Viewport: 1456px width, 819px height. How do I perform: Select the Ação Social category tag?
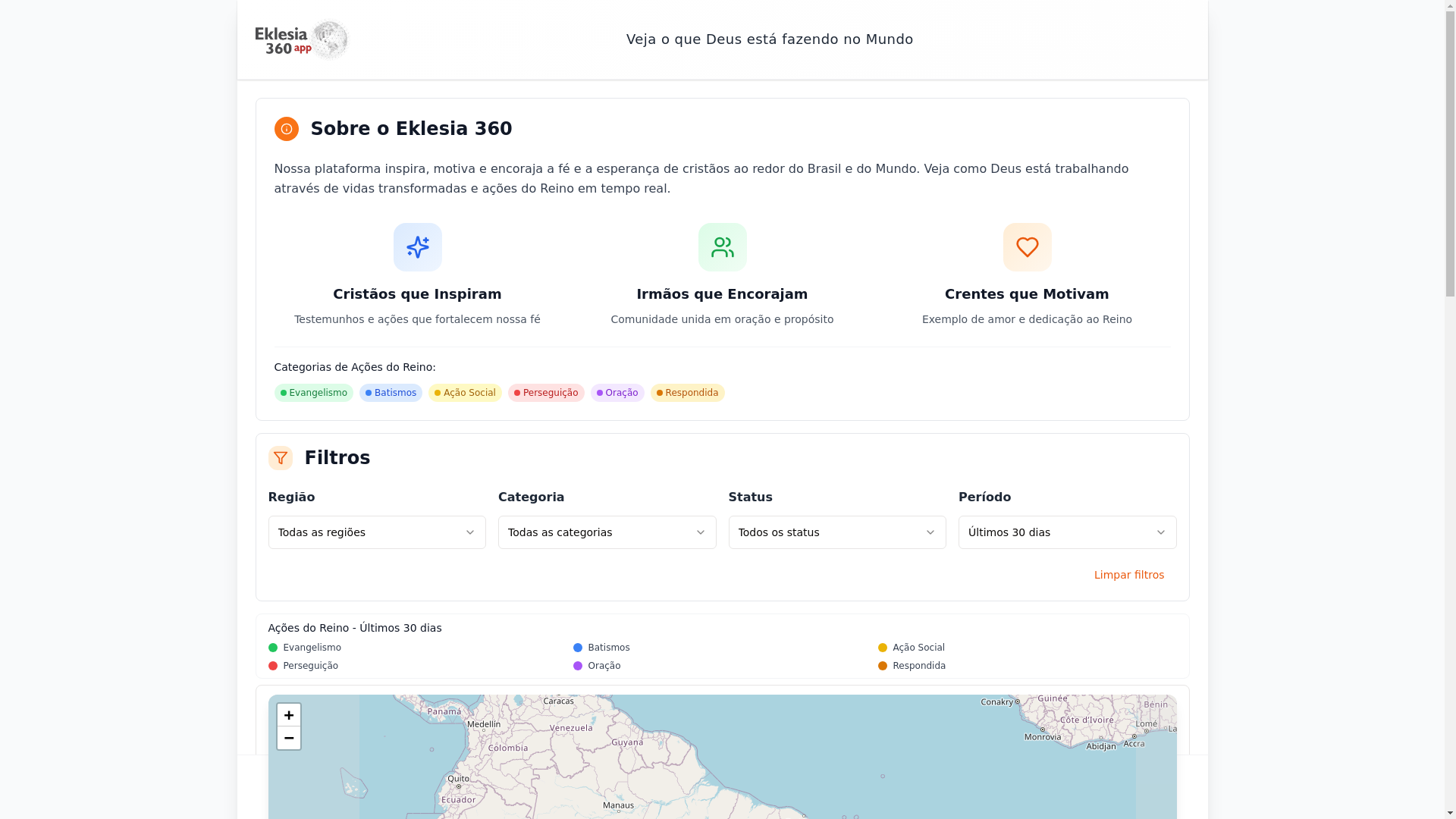pyautogui.click(x=466, y=393)
